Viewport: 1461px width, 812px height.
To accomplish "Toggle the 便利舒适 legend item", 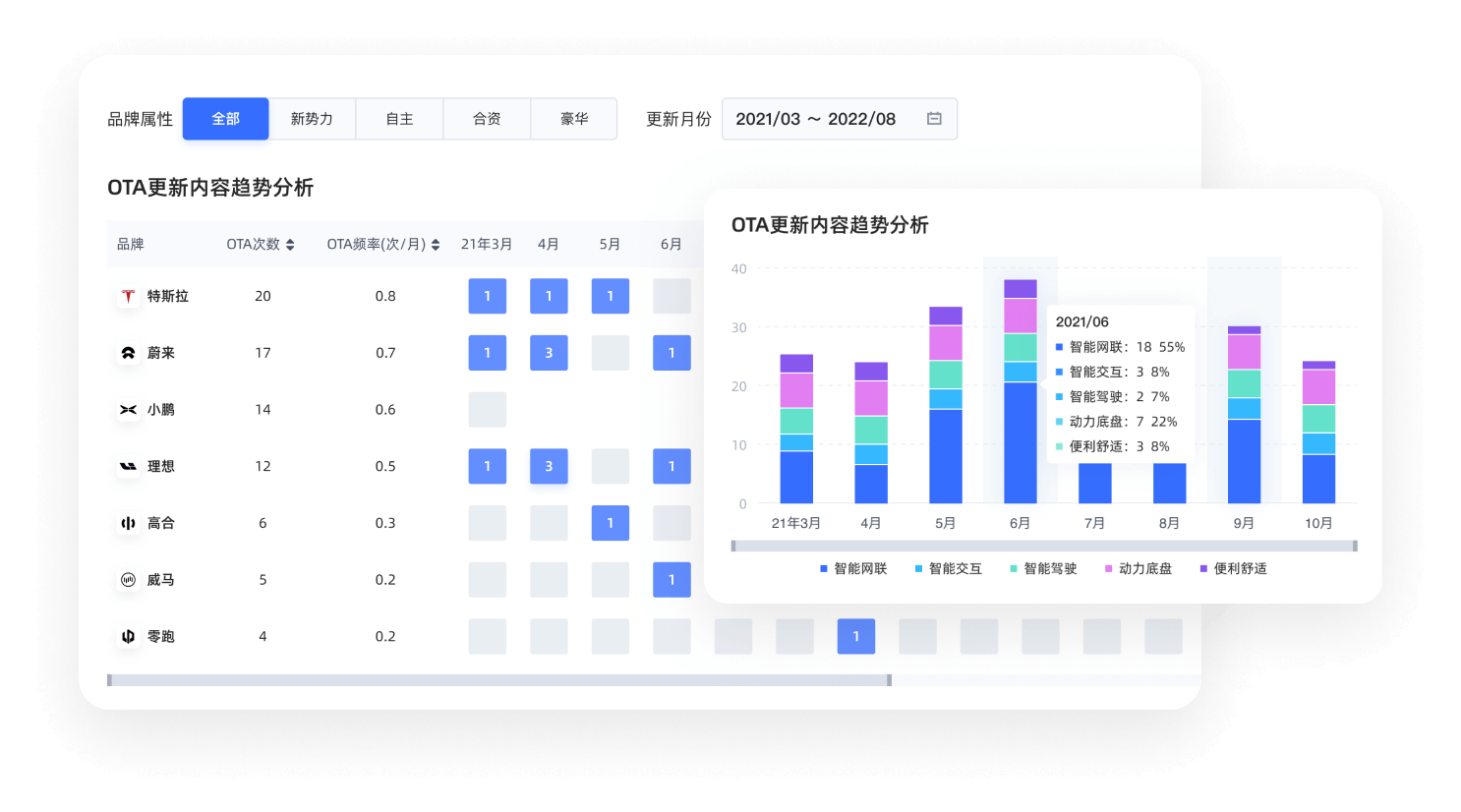I will click(1232, 568).
